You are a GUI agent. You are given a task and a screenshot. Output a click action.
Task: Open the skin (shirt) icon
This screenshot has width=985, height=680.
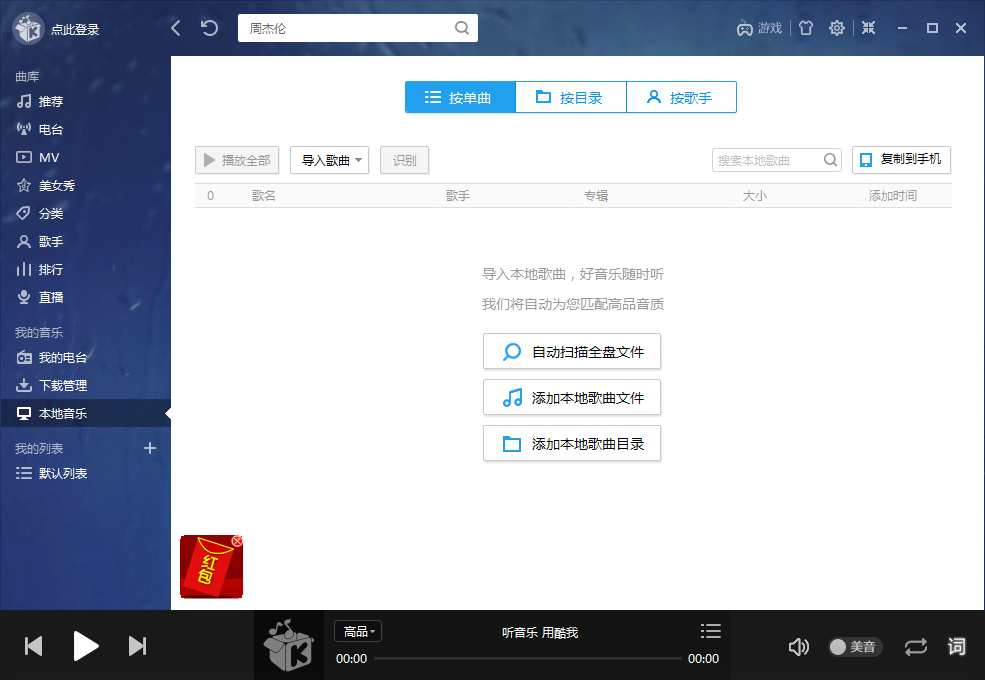[x=805, y=28]
